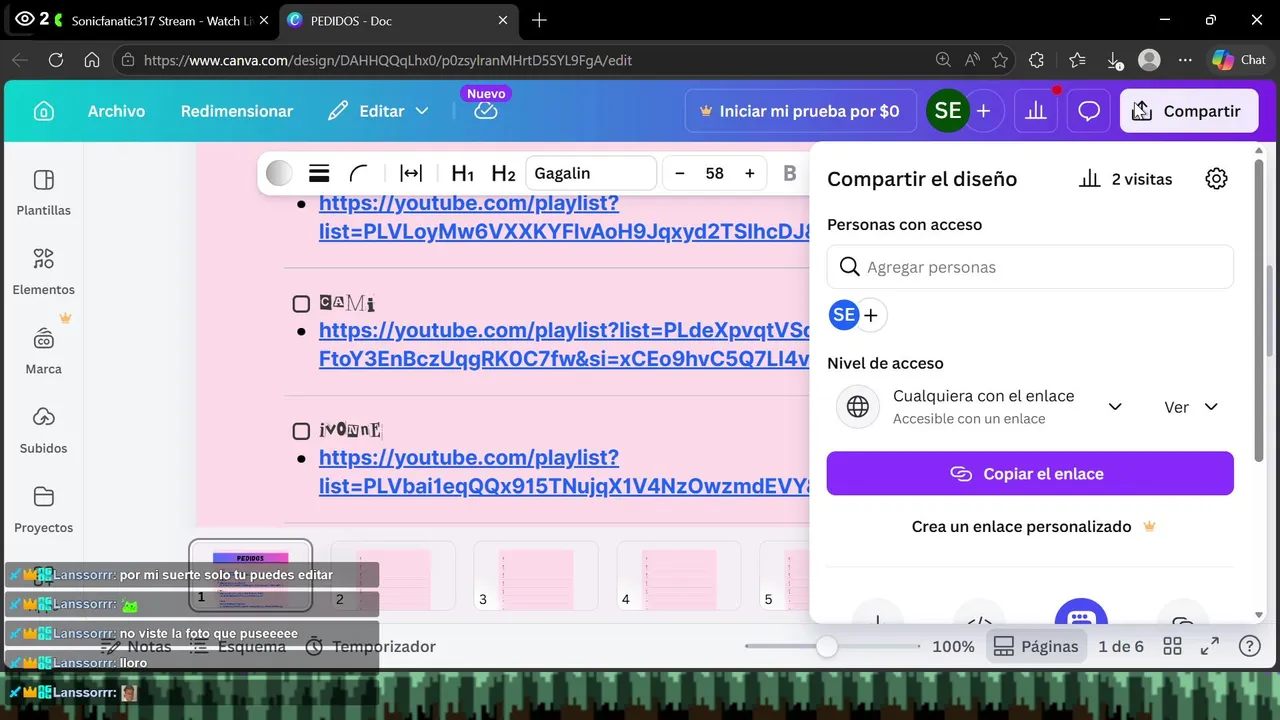Select page 1 thumbnail
The height and width of the screenshot is (720, 1280).
click(x=250, y=575)
